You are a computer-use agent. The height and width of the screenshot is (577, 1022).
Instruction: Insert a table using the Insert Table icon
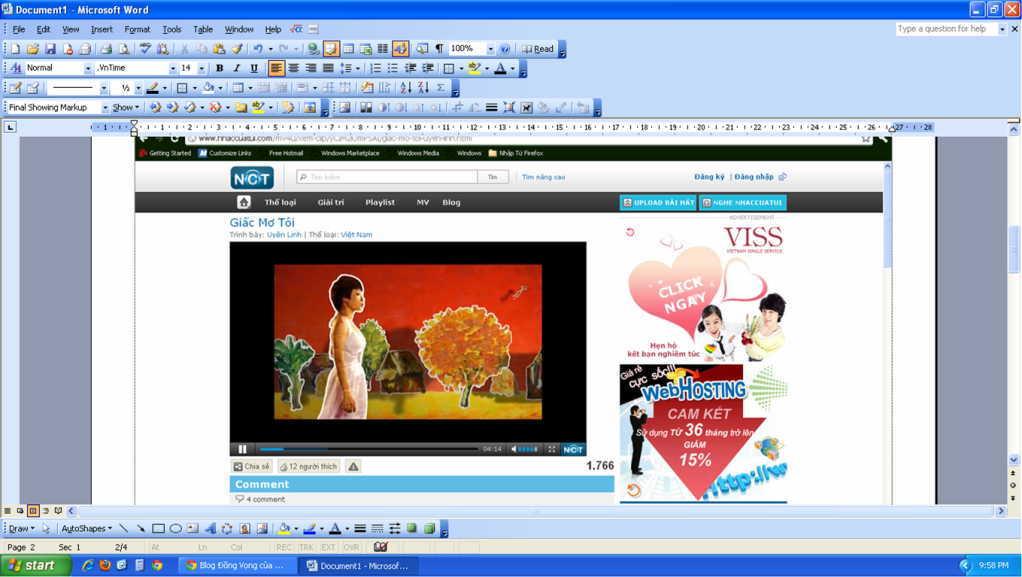point(348,49)
